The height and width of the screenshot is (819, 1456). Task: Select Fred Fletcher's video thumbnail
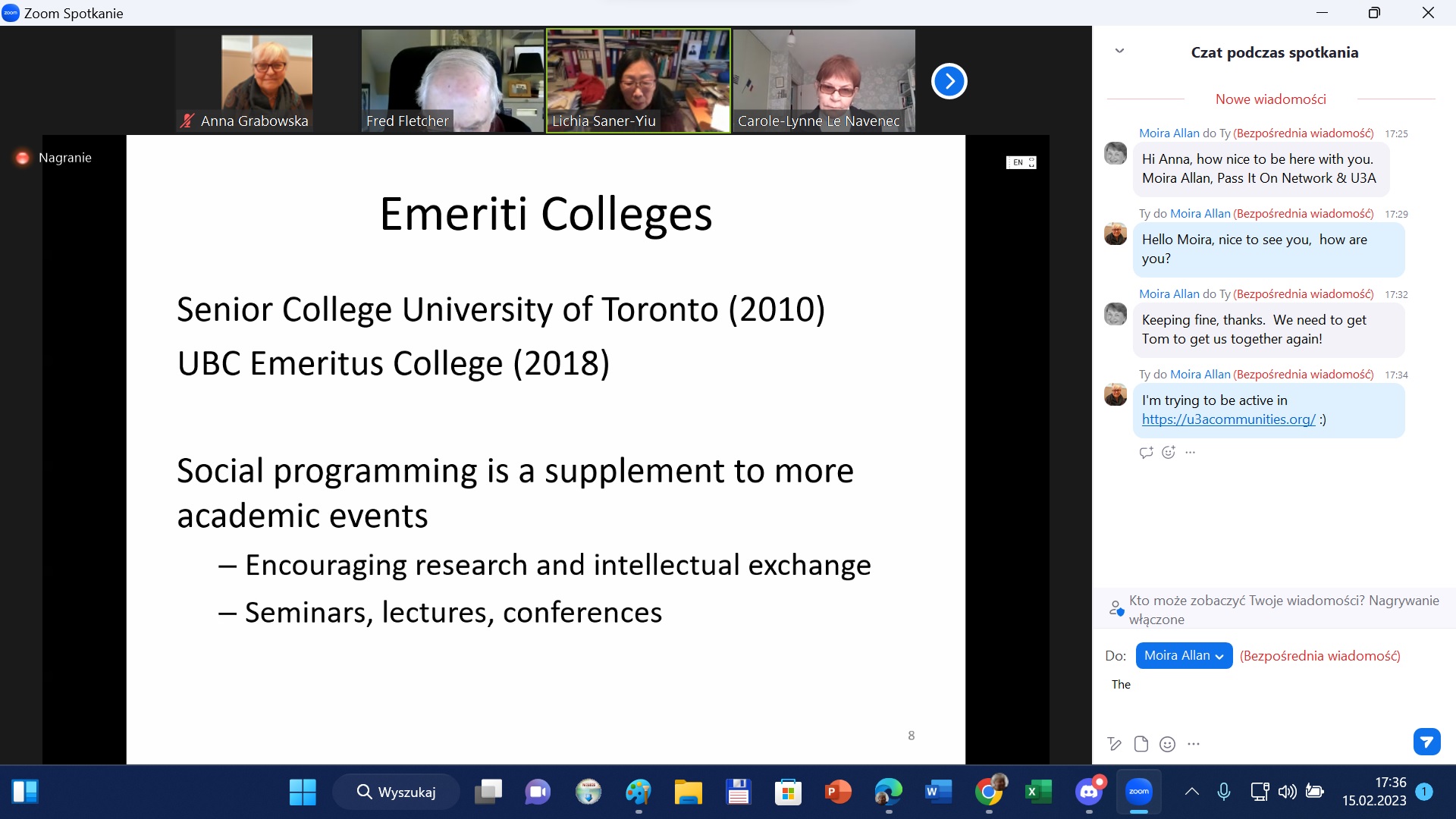(x=453, y=80)
